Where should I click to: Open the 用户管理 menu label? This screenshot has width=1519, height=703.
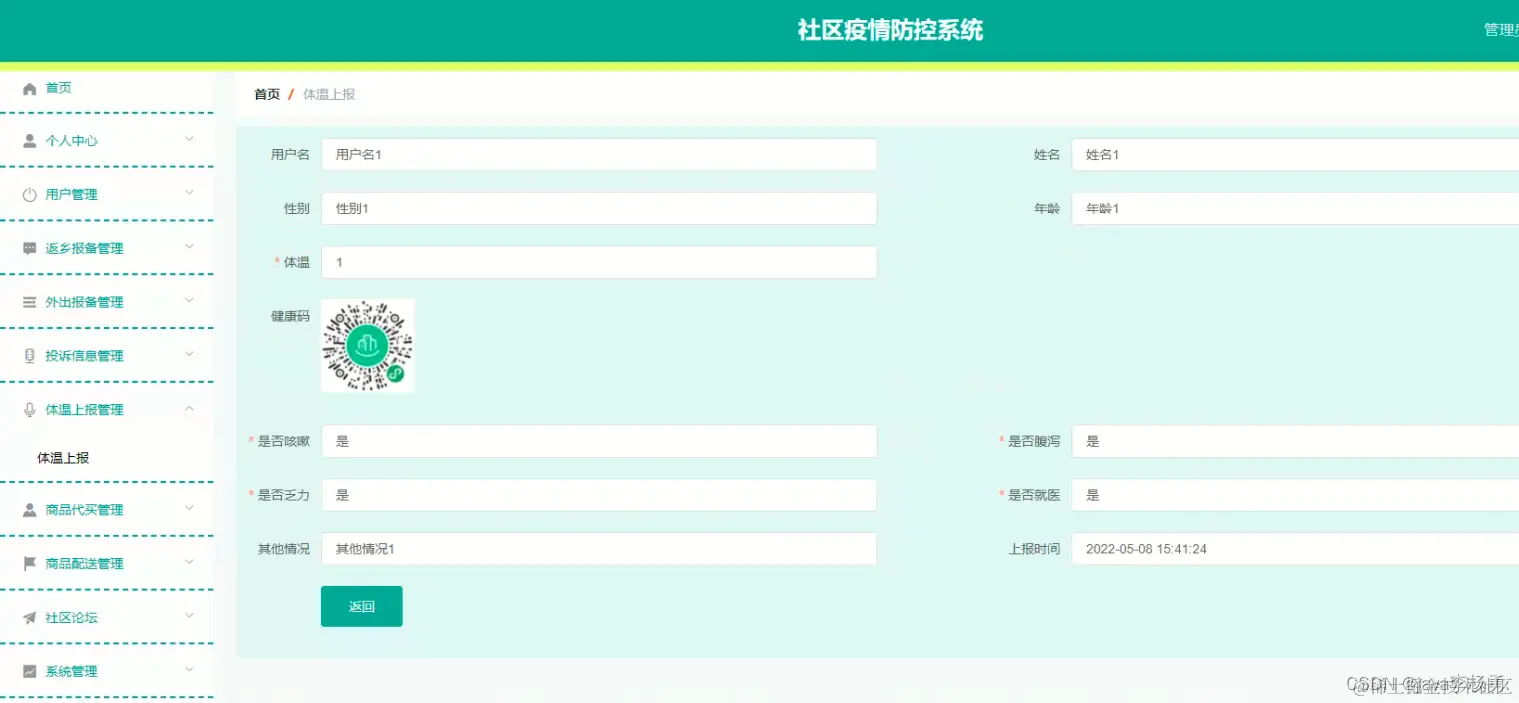pos(72,195)
